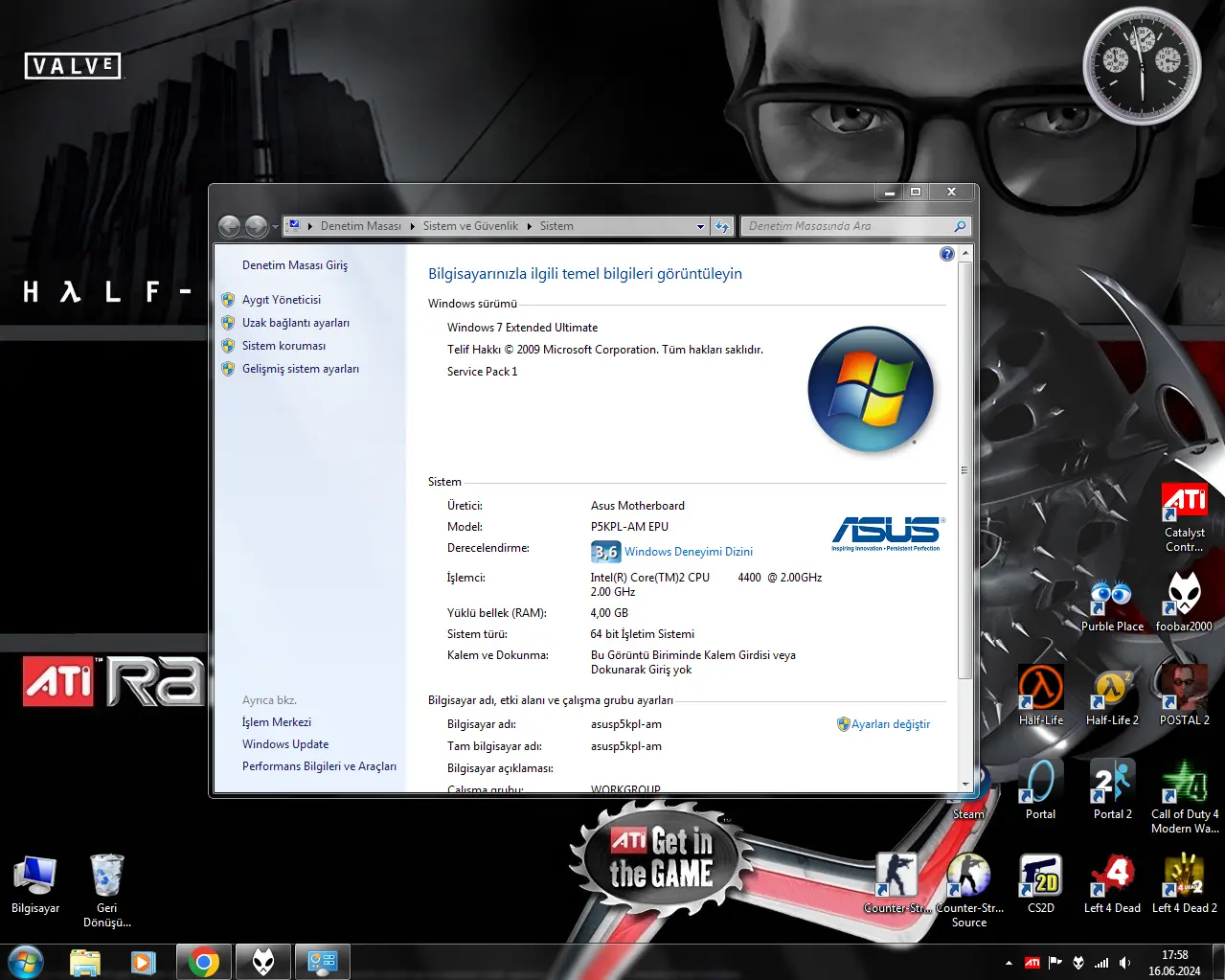Open Sistem koruması settings
The height and width of the screenshot is (980, 1225).
284,346
